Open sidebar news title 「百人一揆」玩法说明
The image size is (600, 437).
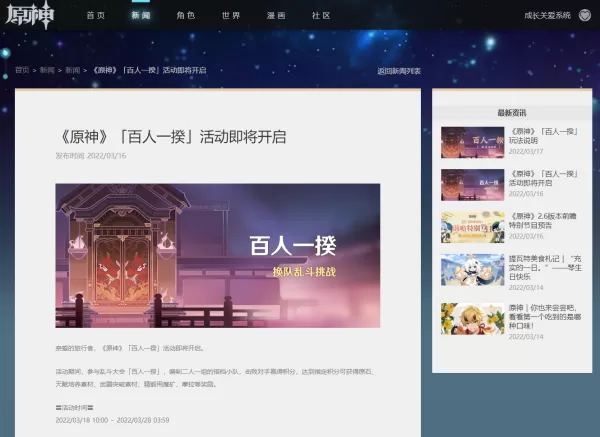543,136
